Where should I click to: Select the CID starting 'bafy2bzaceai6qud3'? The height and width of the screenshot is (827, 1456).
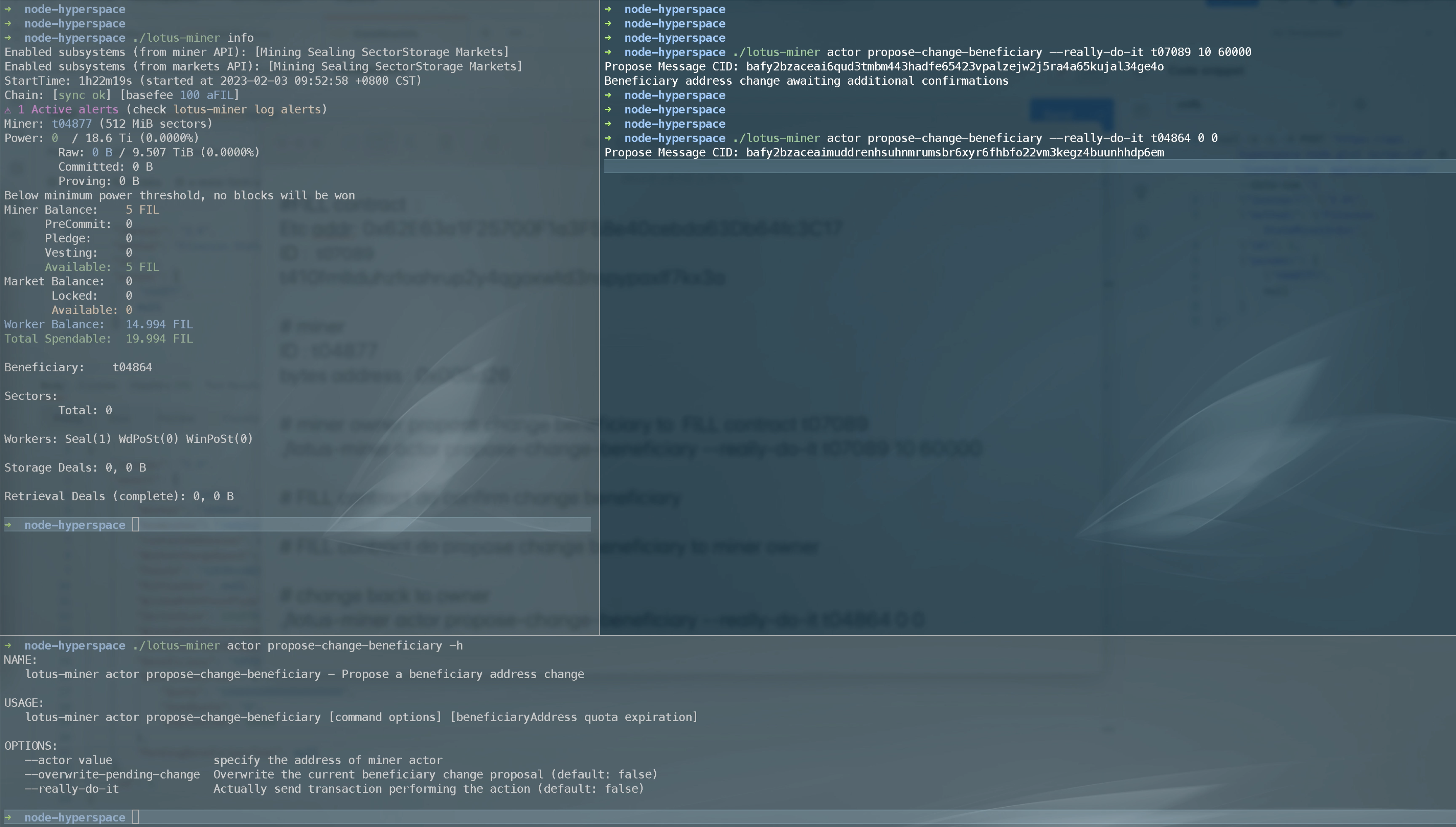955,67
